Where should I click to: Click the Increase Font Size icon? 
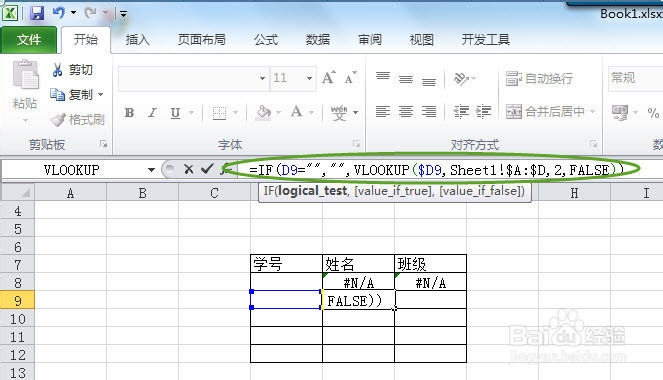coord(329,78)
